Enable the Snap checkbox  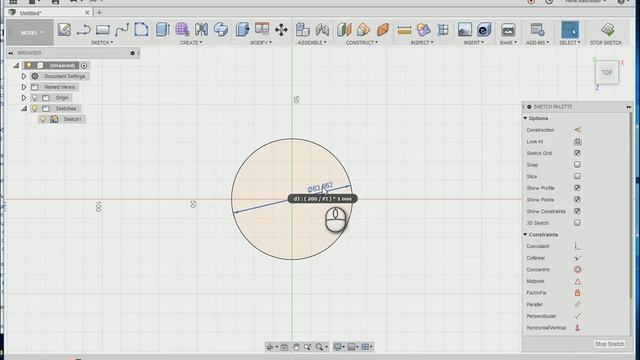(x=577, y=164)
